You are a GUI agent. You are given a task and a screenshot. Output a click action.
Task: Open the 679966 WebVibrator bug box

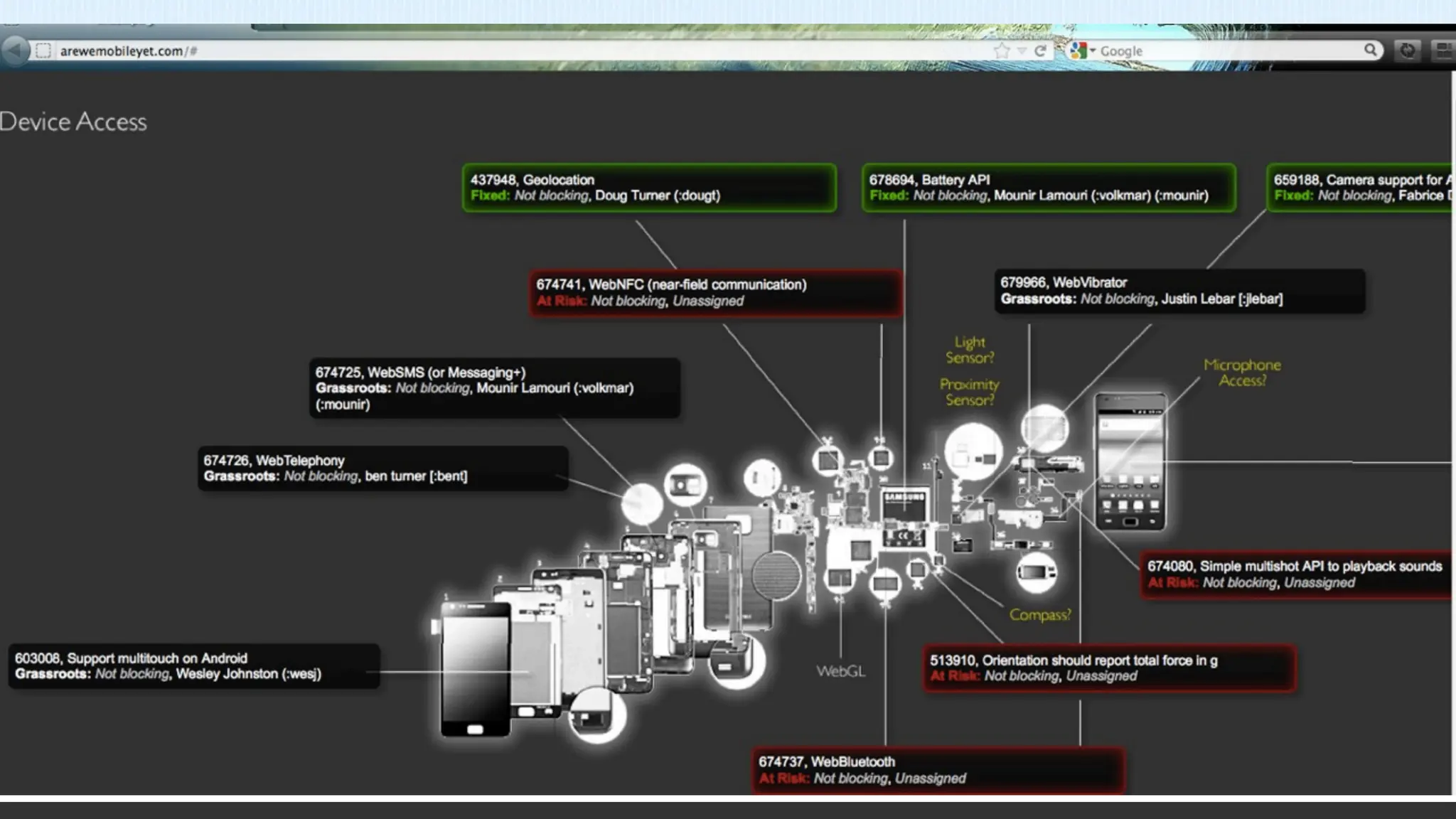[1179, 291]
